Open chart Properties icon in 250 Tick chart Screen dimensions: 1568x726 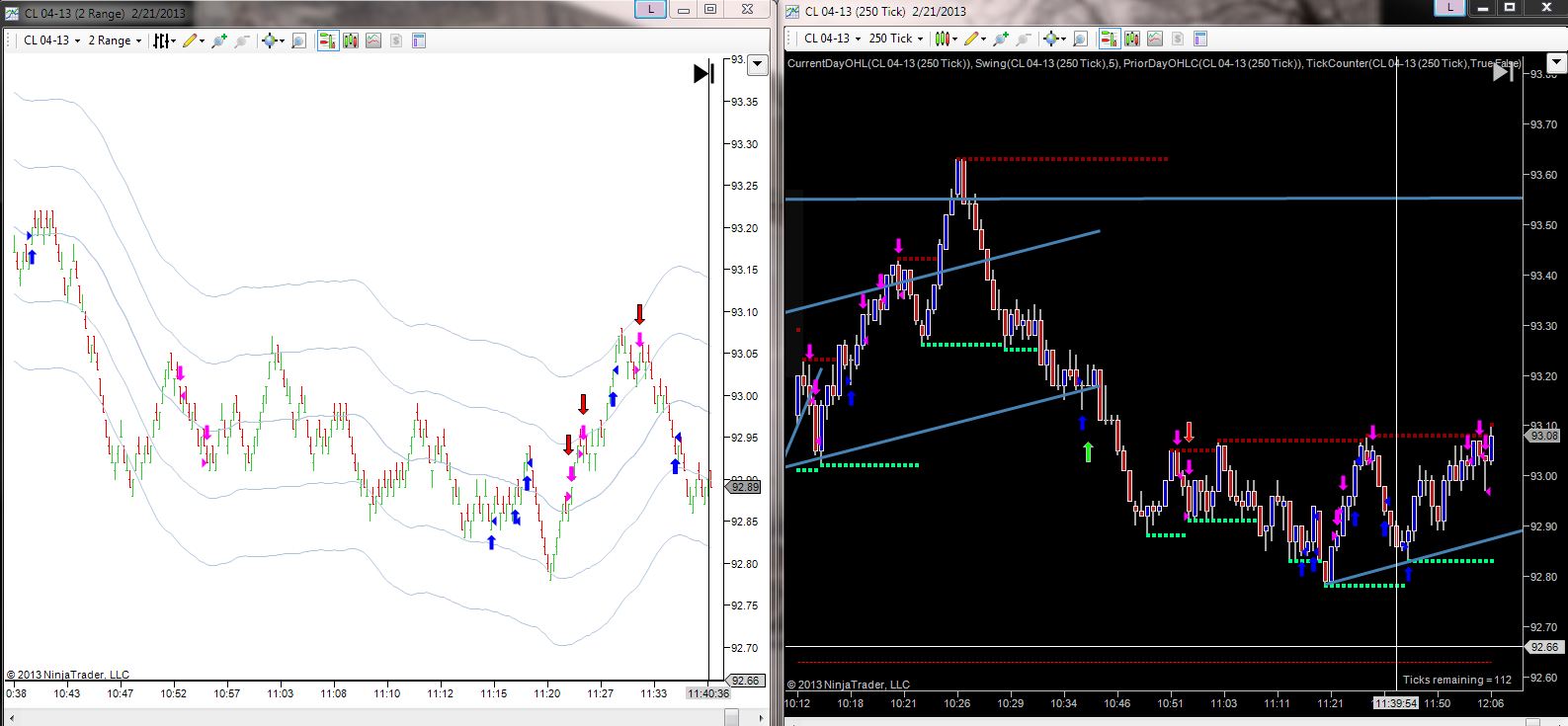click(x=1200, y=39)
